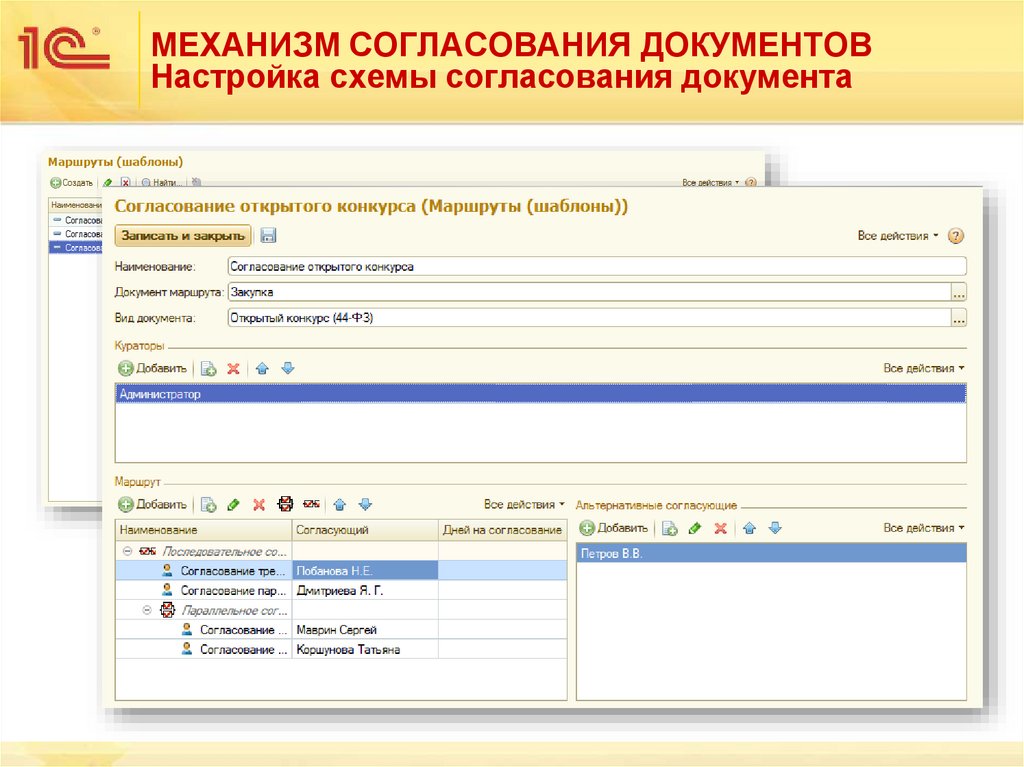This screenshot has width=1024, height=767.
Task: Select the green pencil edit icon in Маршрут toolbar
Action: 231,504
